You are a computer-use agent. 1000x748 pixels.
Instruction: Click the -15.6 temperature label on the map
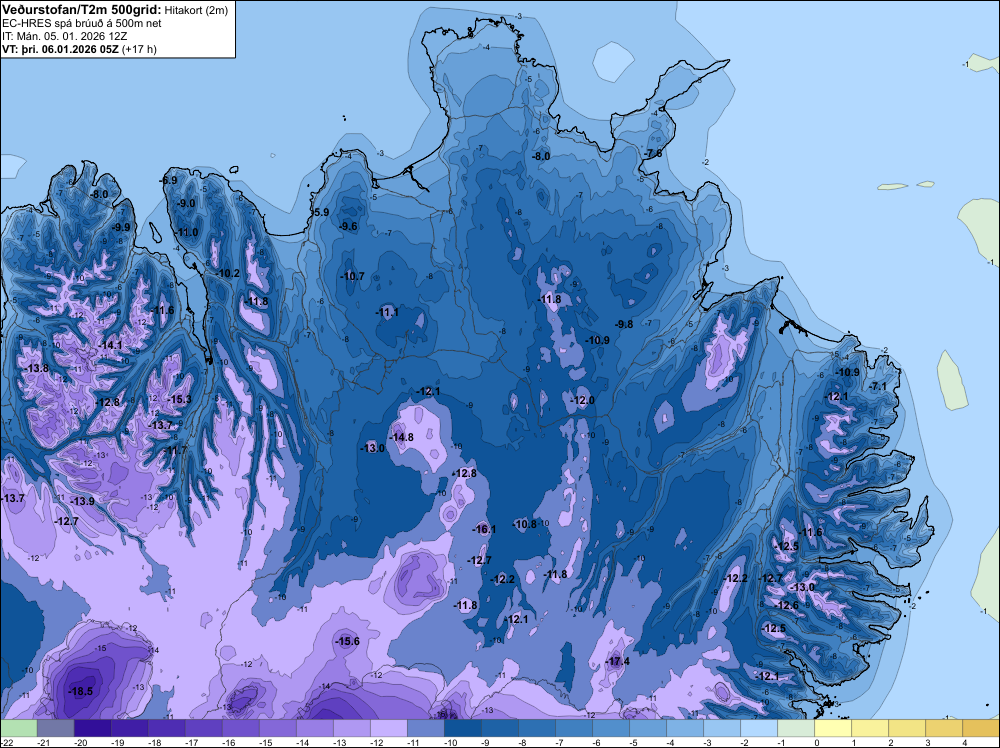pos(347,642)
